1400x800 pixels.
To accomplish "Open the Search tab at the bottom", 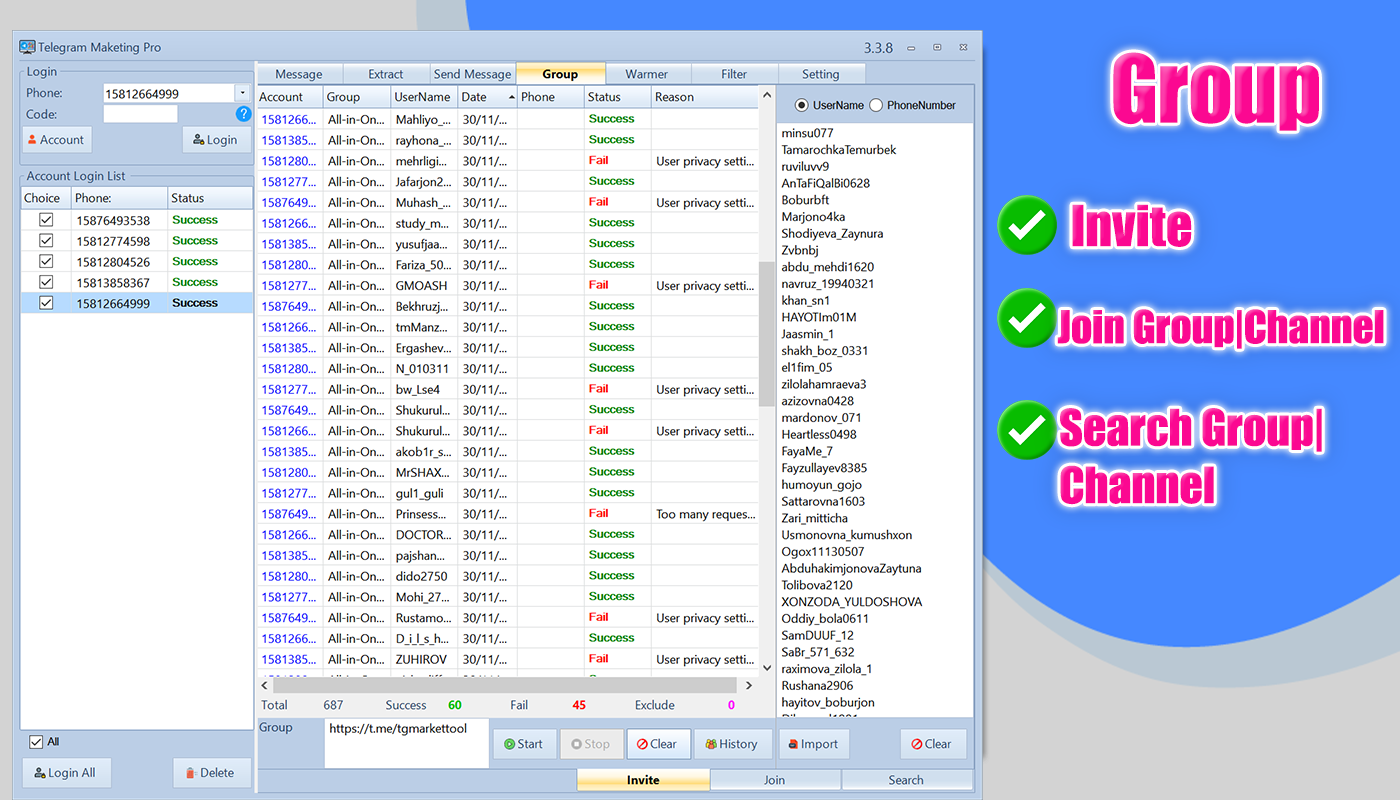I will click(906, 780).
